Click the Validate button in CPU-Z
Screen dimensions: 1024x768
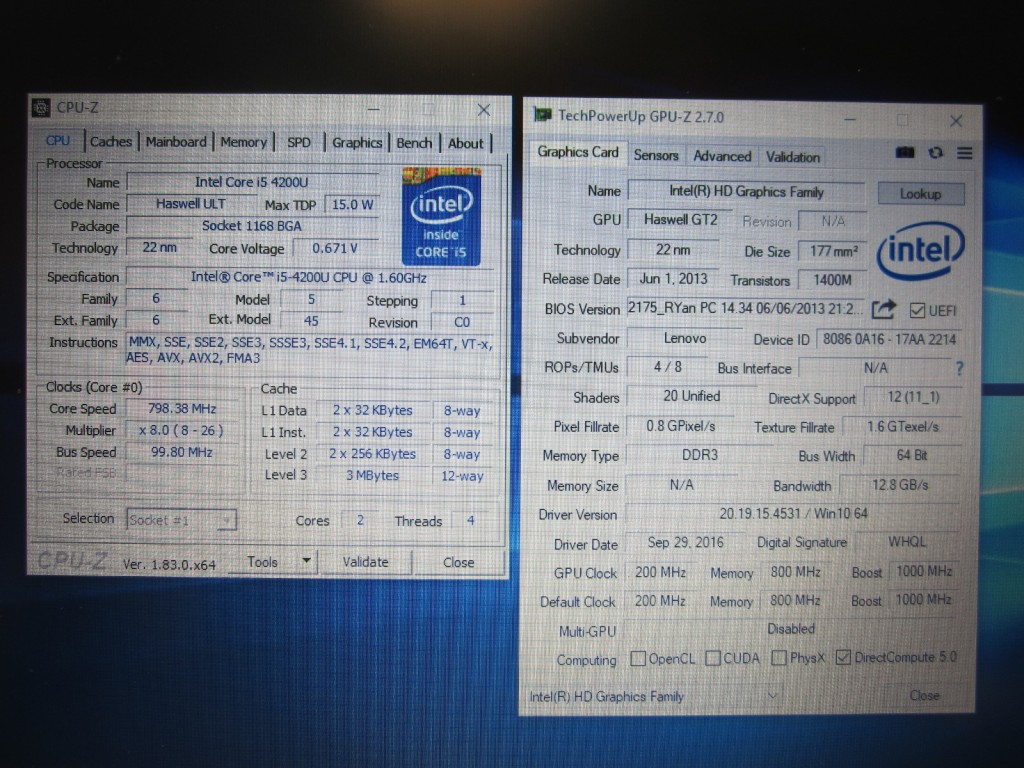[366, 562]
